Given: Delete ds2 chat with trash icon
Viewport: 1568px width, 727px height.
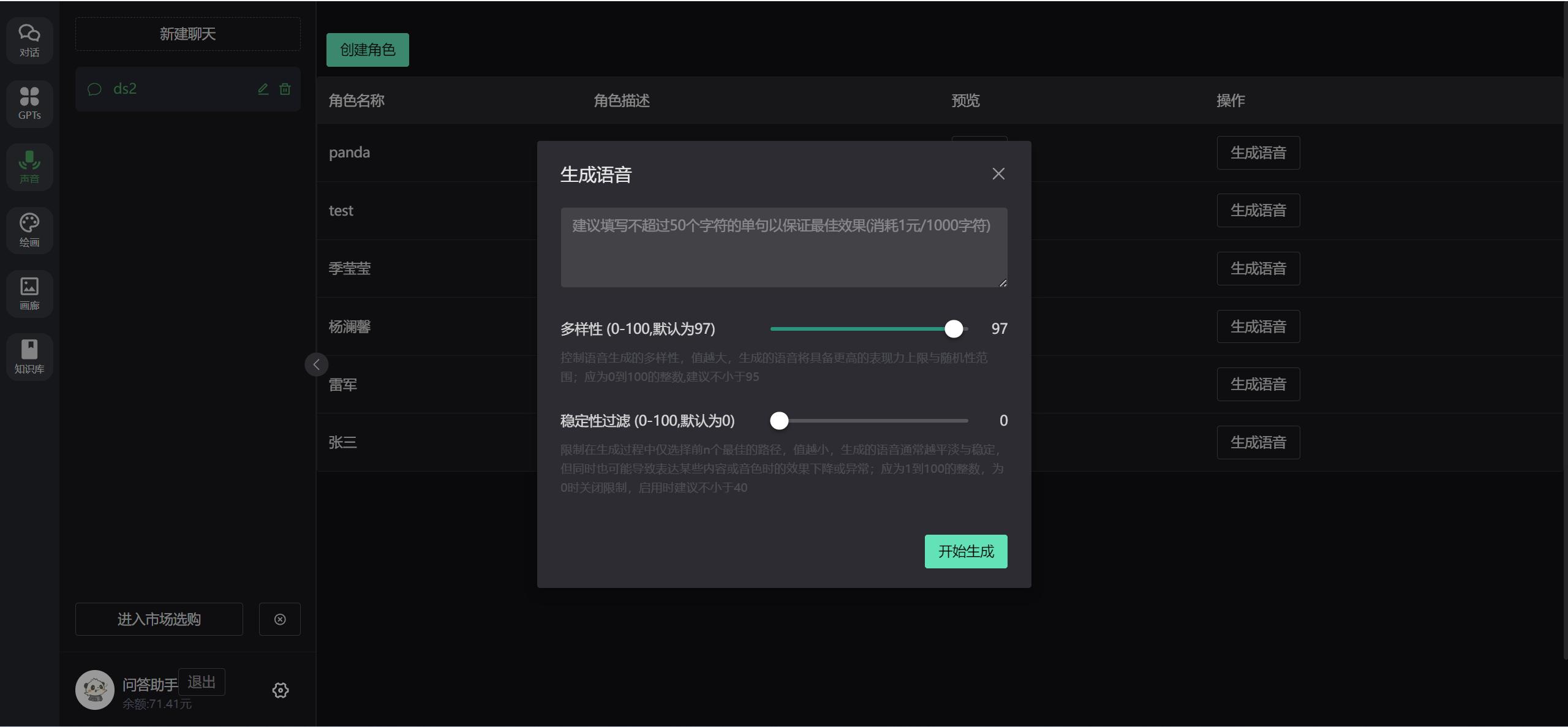Looking at the screenshot, I should coord(285,89).
